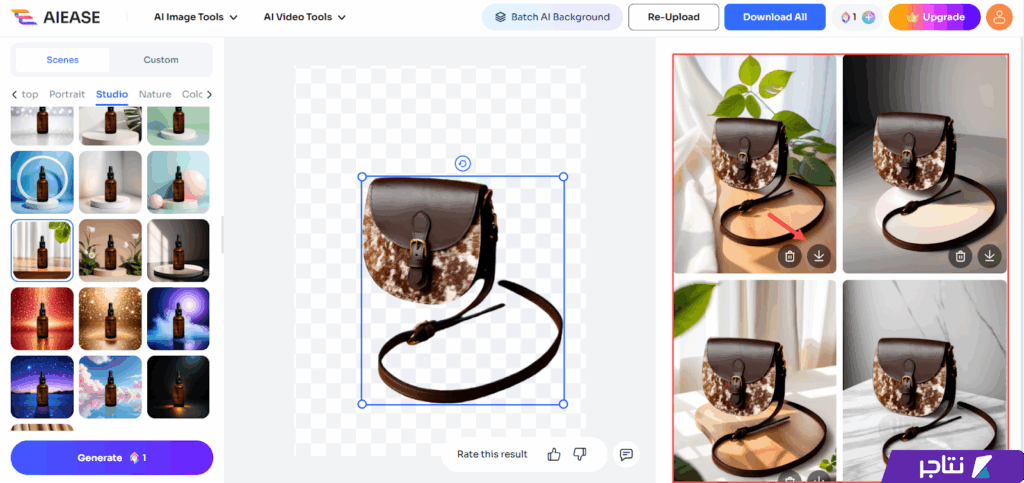Select the Portrait scene tab
The height and width of the screenshot is (483, 1024).
(67, 94)
